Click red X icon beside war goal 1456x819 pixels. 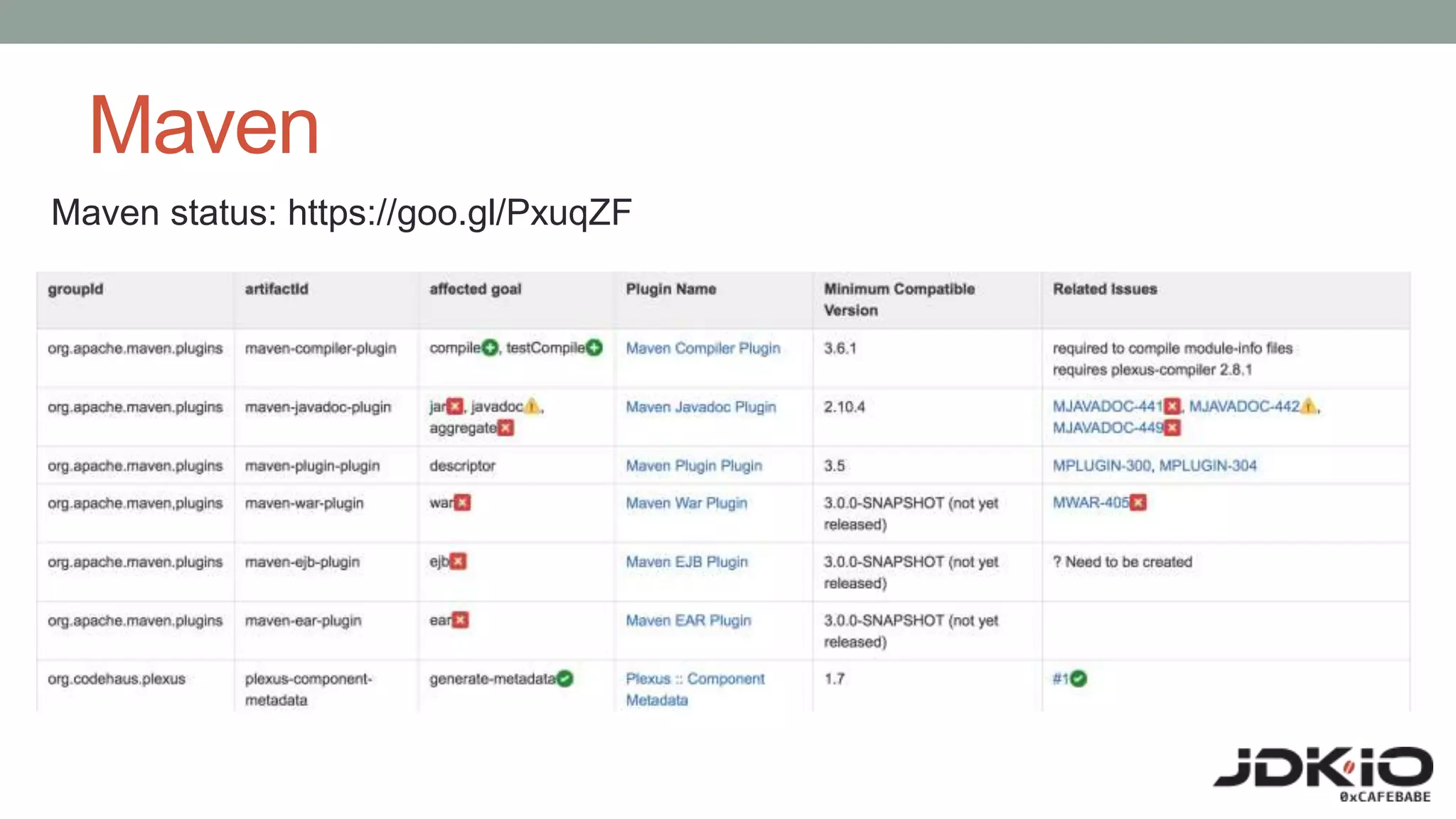pyautogui.click(x=463, y=503)
